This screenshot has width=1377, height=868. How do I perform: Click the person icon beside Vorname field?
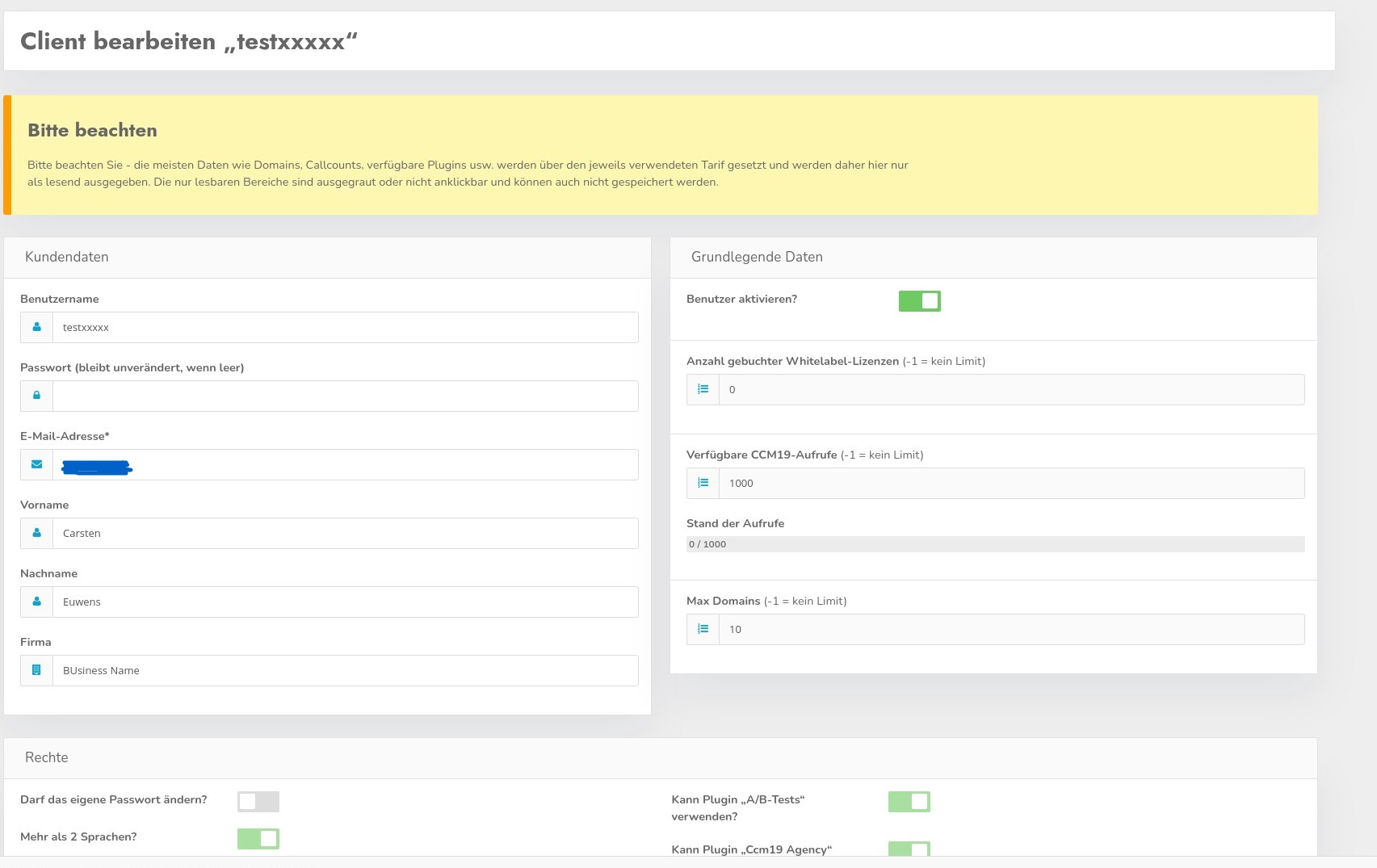click(36, 533)
